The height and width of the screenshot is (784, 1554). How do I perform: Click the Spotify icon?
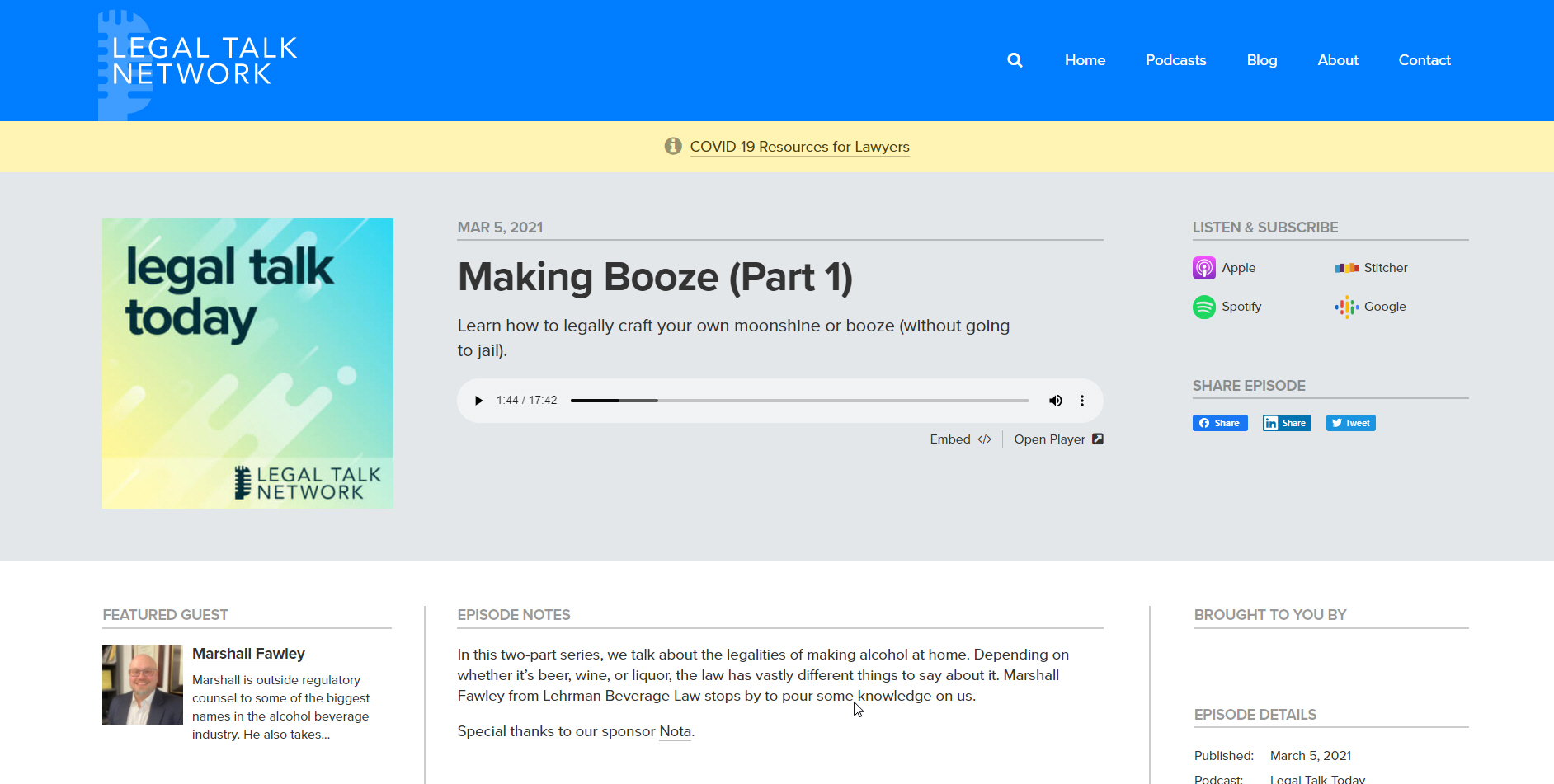[1204, 307]
